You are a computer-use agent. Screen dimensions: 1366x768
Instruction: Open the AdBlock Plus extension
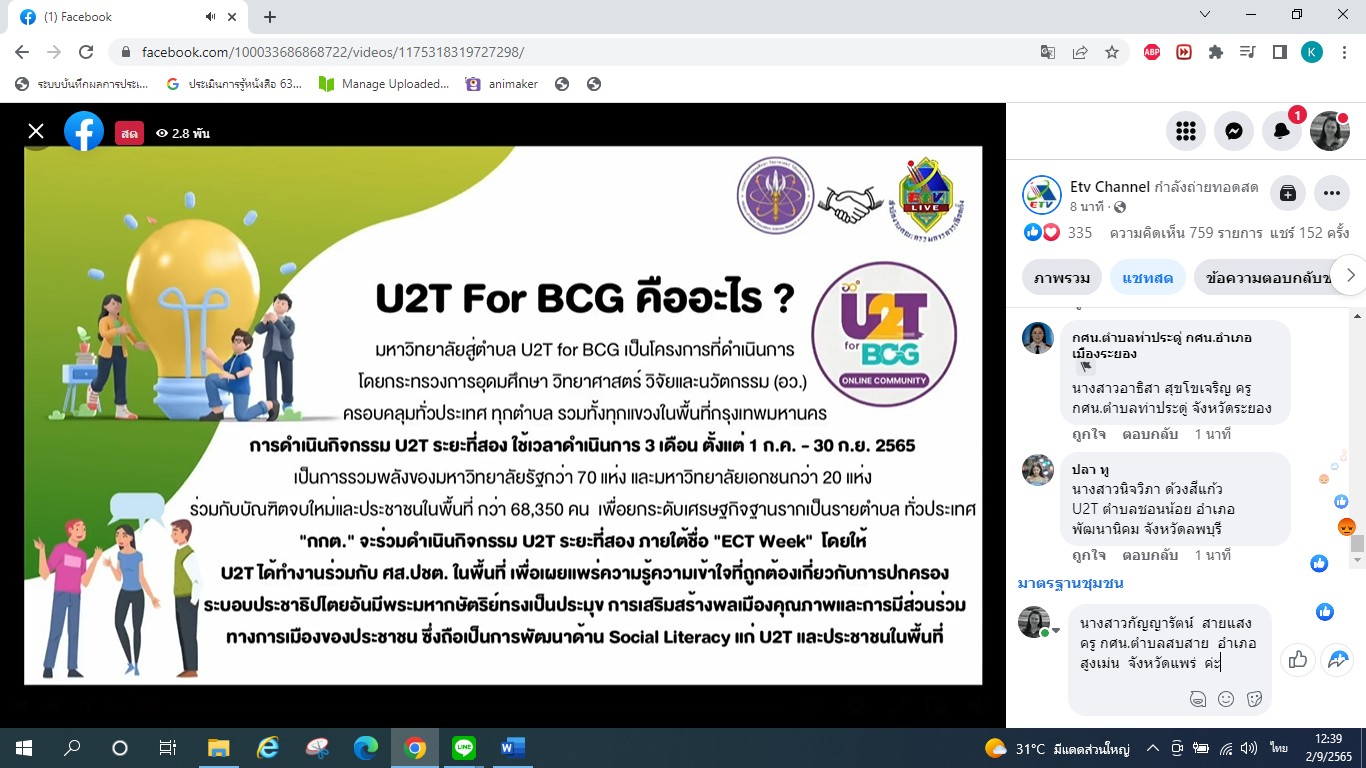tap(1152, 52)
